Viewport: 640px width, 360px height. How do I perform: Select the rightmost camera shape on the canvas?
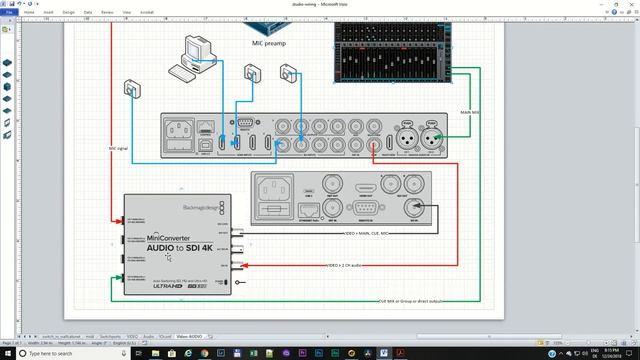click(288, 73)
